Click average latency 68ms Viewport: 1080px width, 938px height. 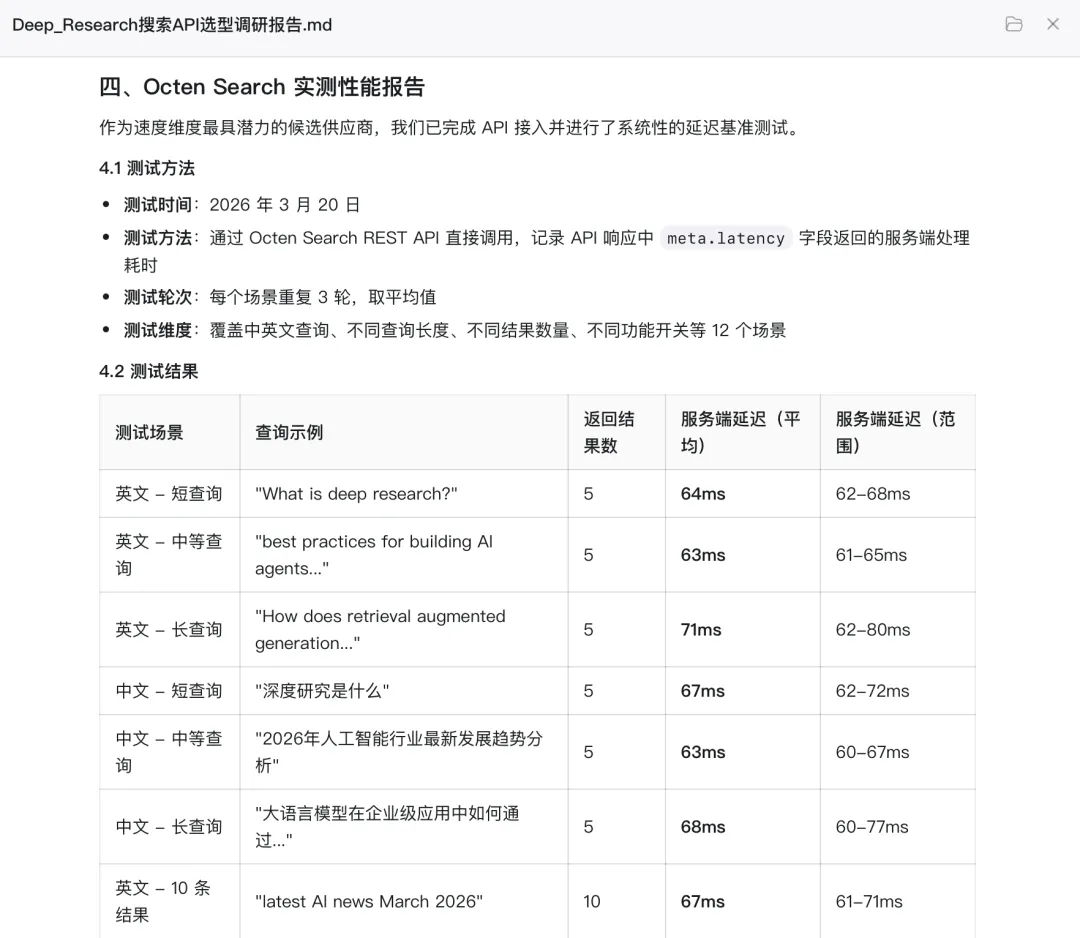[x=703, y=826]
